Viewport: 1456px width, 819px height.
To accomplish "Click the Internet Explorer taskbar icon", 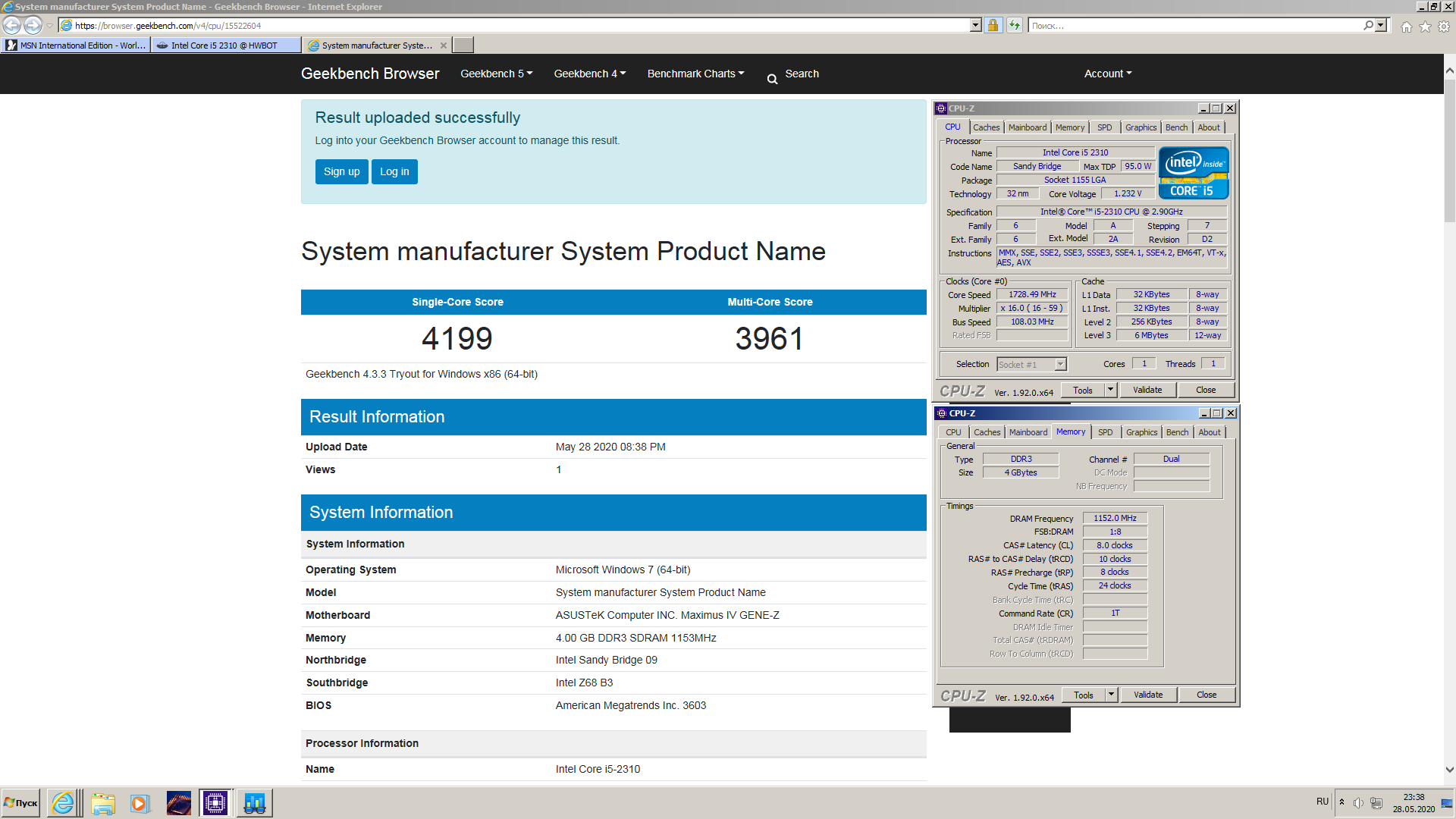I will [x=63, y=803].
